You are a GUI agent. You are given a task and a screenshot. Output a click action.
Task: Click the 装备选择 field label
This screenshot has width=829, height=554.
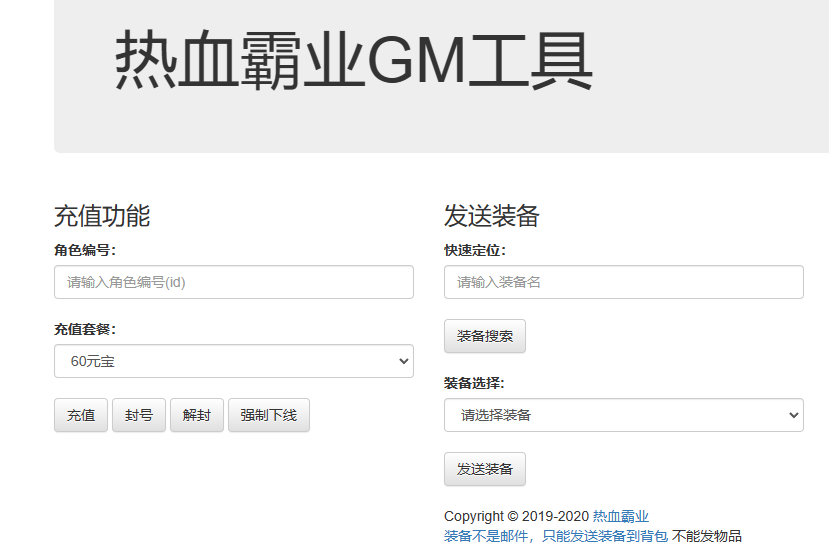coord(475,383)
